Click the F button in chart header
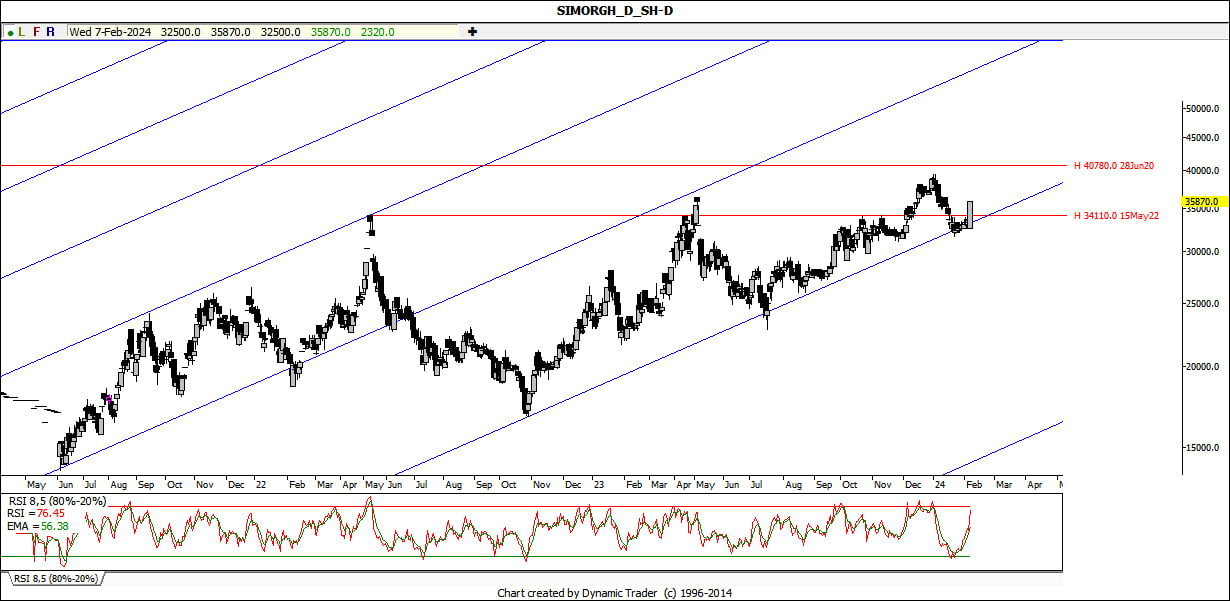This screenshot has height=601, width=1230. click(x=37, y=32)
